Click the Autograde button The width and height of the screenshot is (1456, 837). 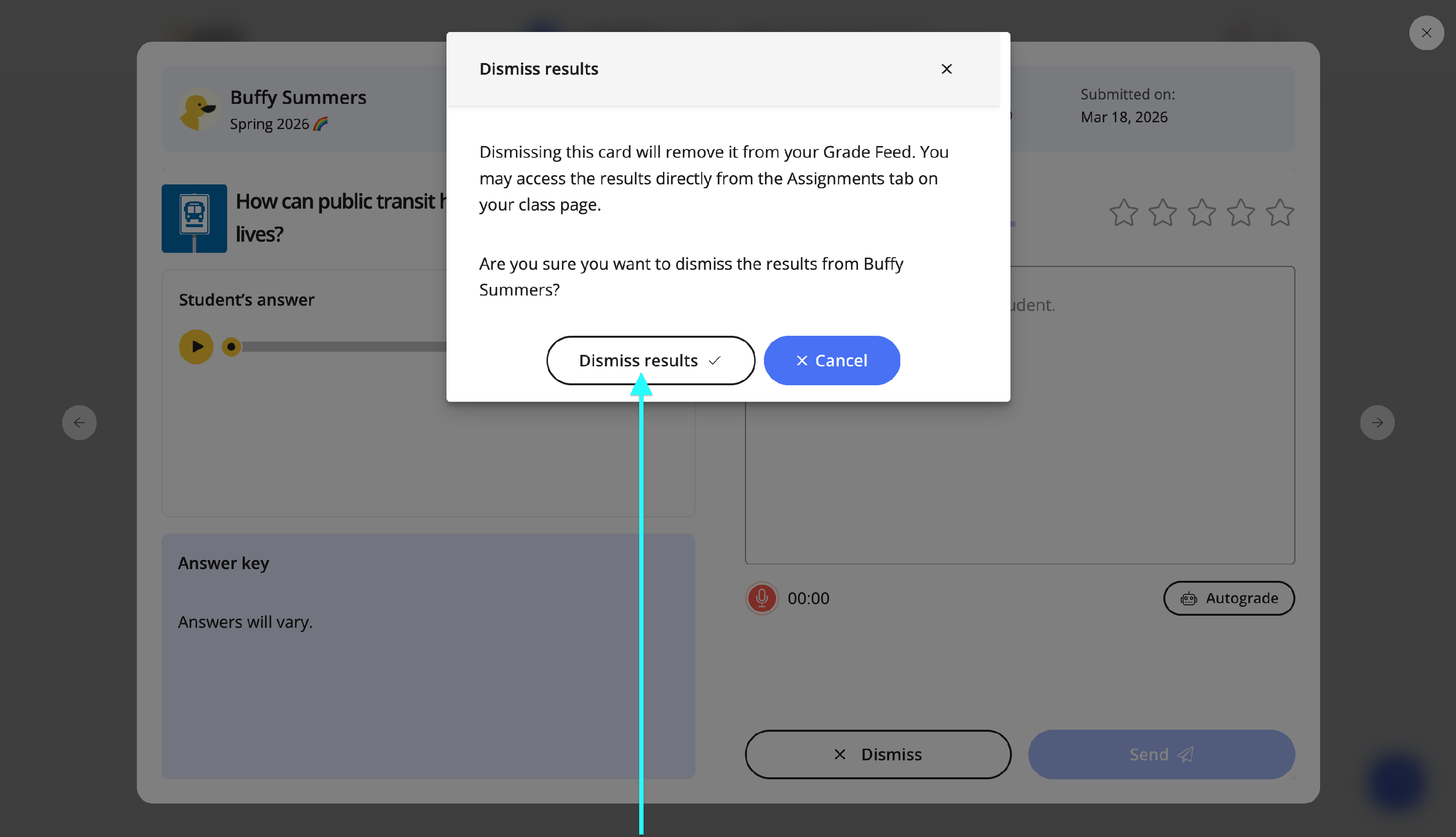tap(1228, 598)
